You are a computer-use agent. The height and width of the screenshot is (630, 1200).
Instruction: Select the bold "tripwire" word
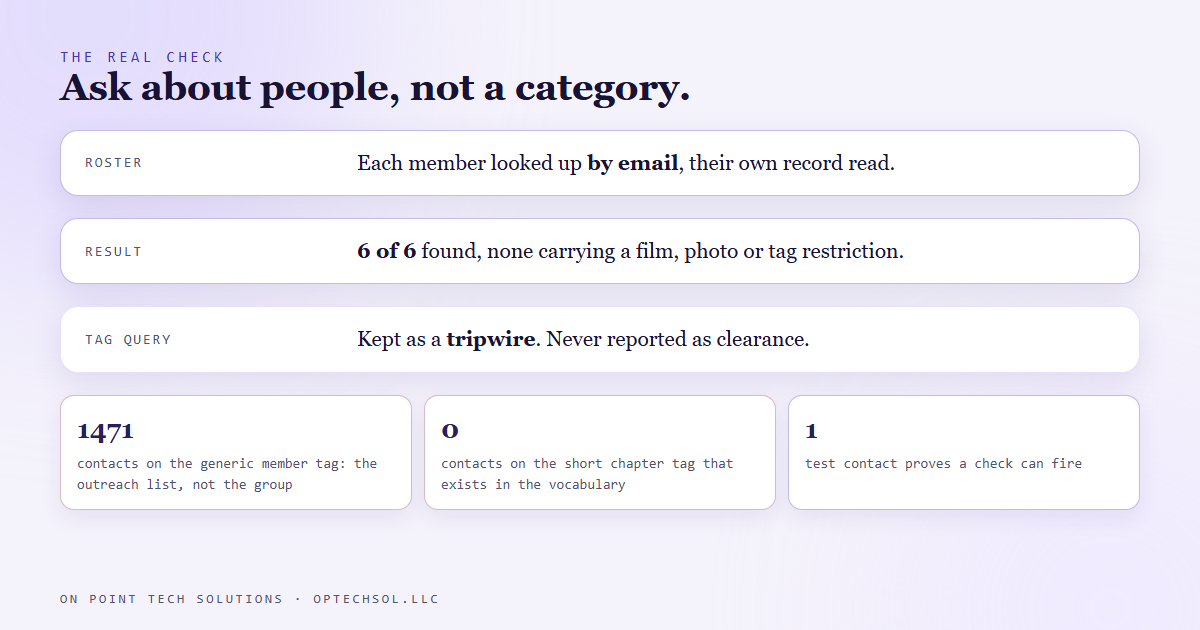point(491,339)
